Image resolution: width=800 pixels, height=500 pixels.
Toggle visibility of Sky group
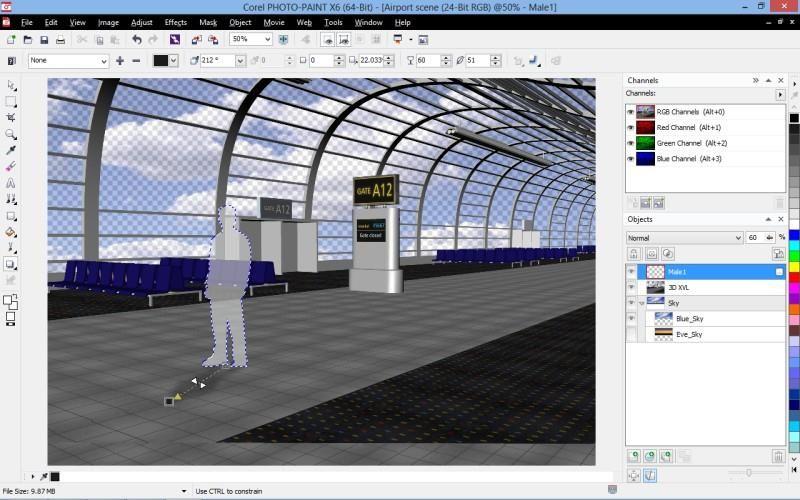pyautogui.click(x=631, y=303)
